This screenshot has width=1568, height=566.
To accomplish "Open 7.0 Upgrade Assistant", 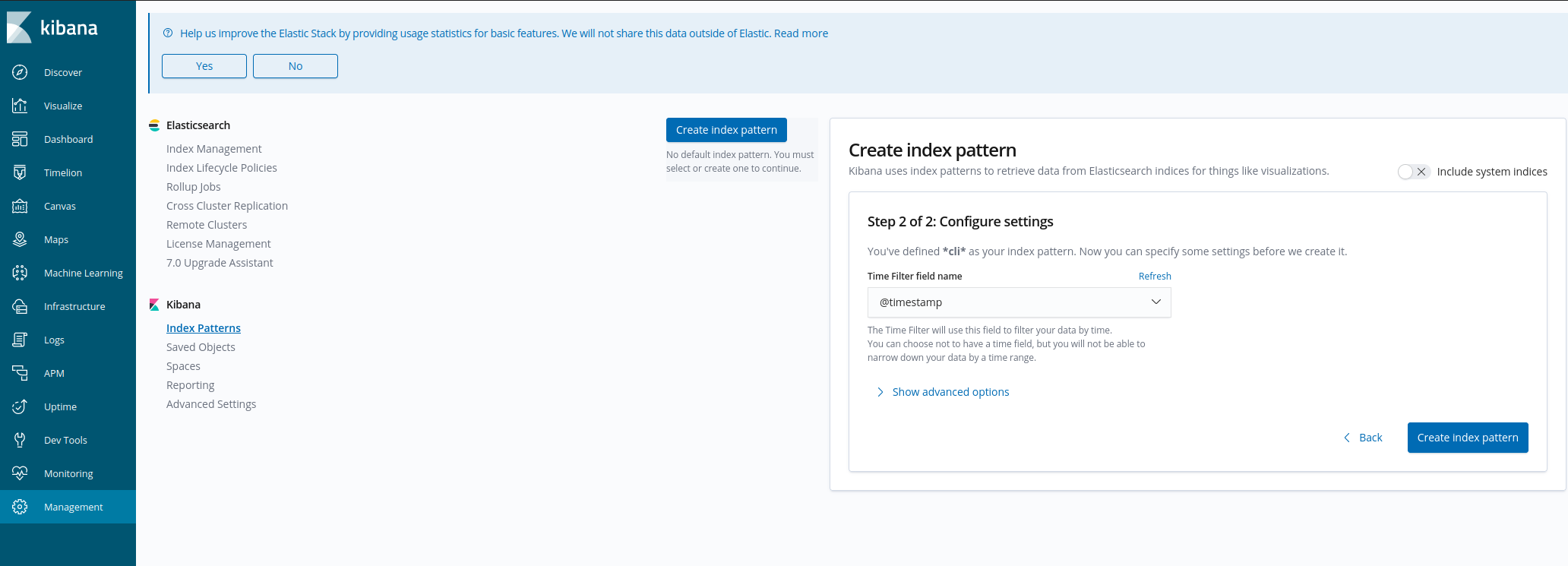I will pyautogui.click(x=220, y=263).
